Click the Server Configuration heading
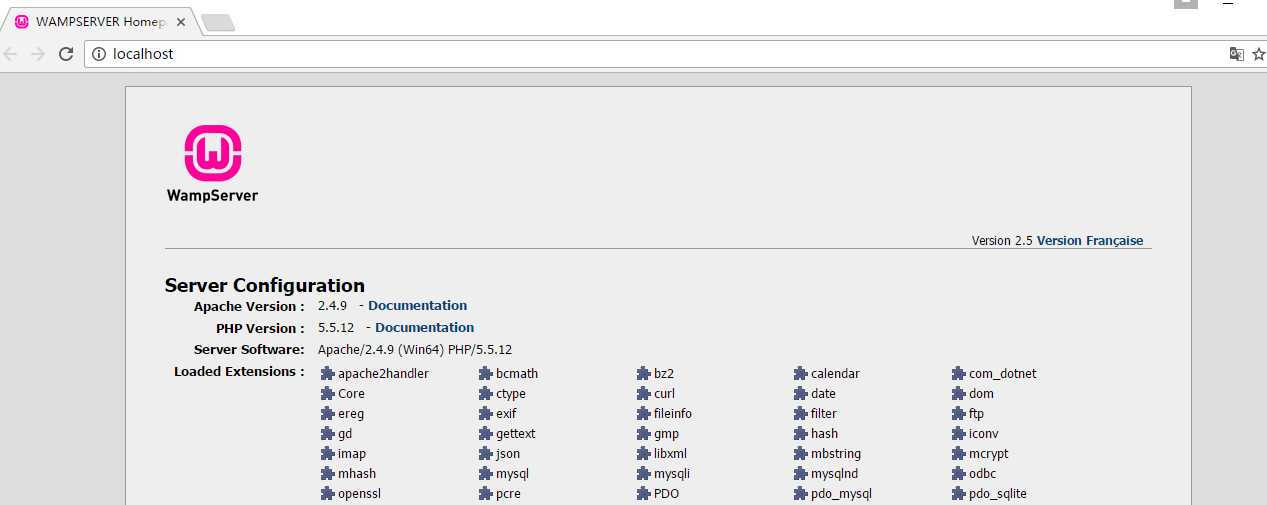This screenshot has height=505, width=1267. [x=265, y=286]
